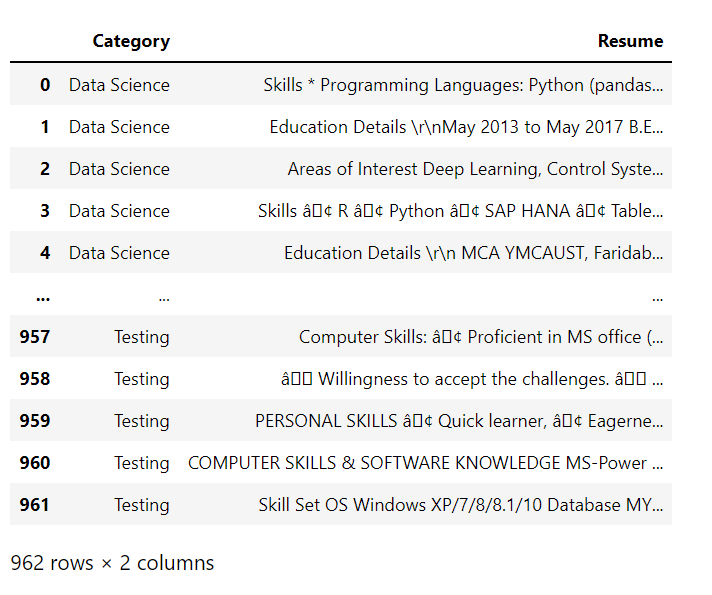Click the Skill Set OS Windows resume cell
712x595 pixels.
point(461,505)
